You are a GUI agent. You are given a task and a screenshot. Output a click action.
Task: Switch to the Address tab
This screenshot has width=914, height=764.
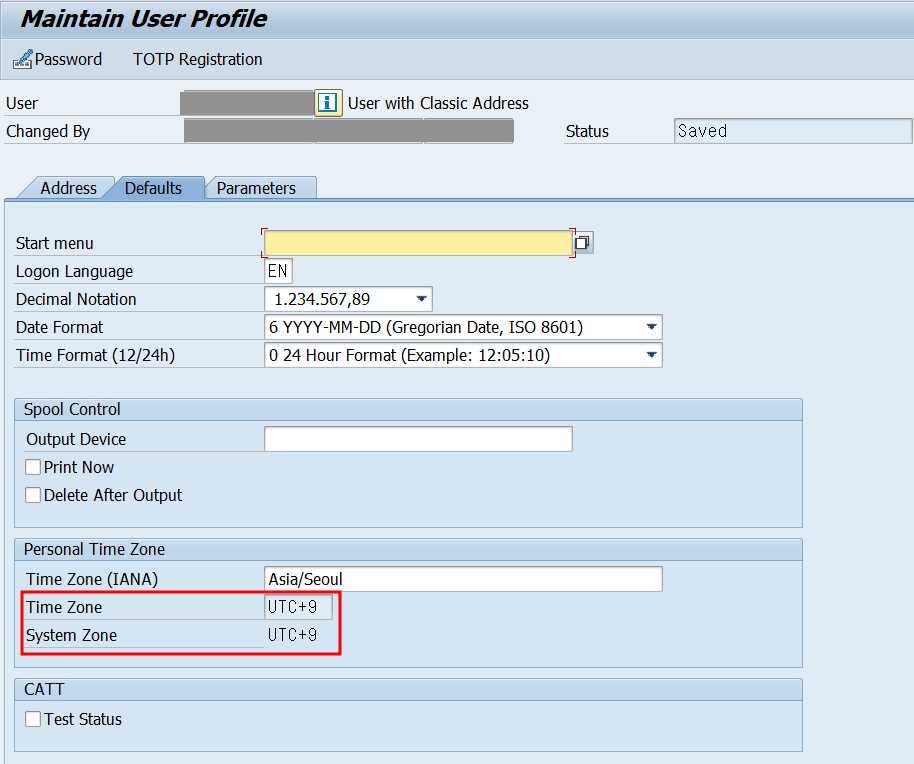(68, 188)
